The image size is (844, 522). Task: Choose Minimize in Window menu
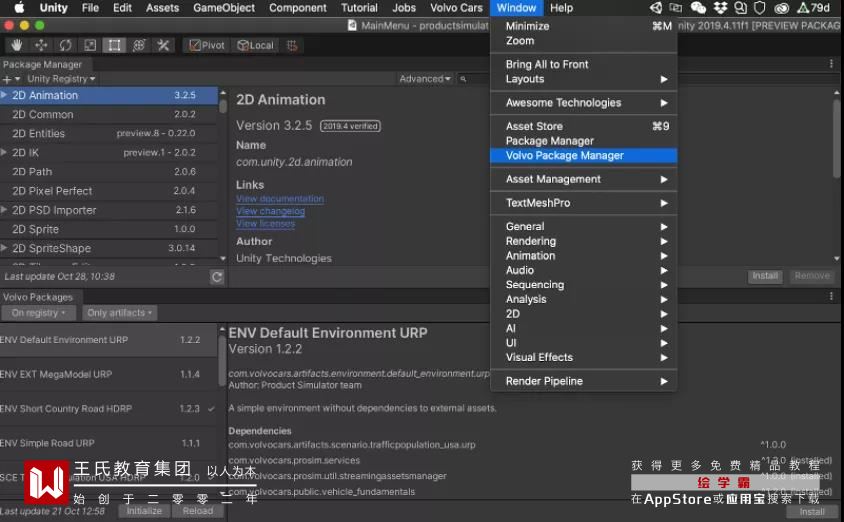583,26
